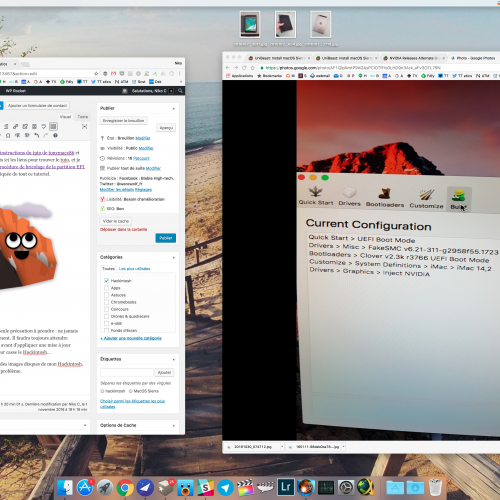500x500 pixels.
Task: Toggle distraction-free writing mode icon
Action: tap(85, 126)
